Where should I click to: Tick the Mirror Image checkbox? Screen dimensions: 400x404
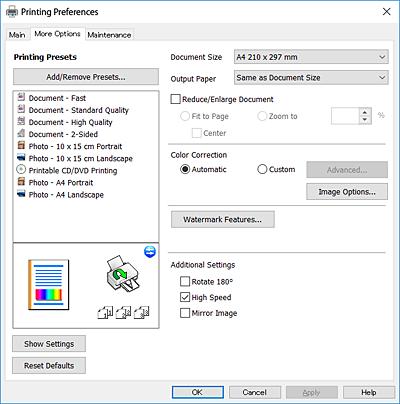pos(185,313)
